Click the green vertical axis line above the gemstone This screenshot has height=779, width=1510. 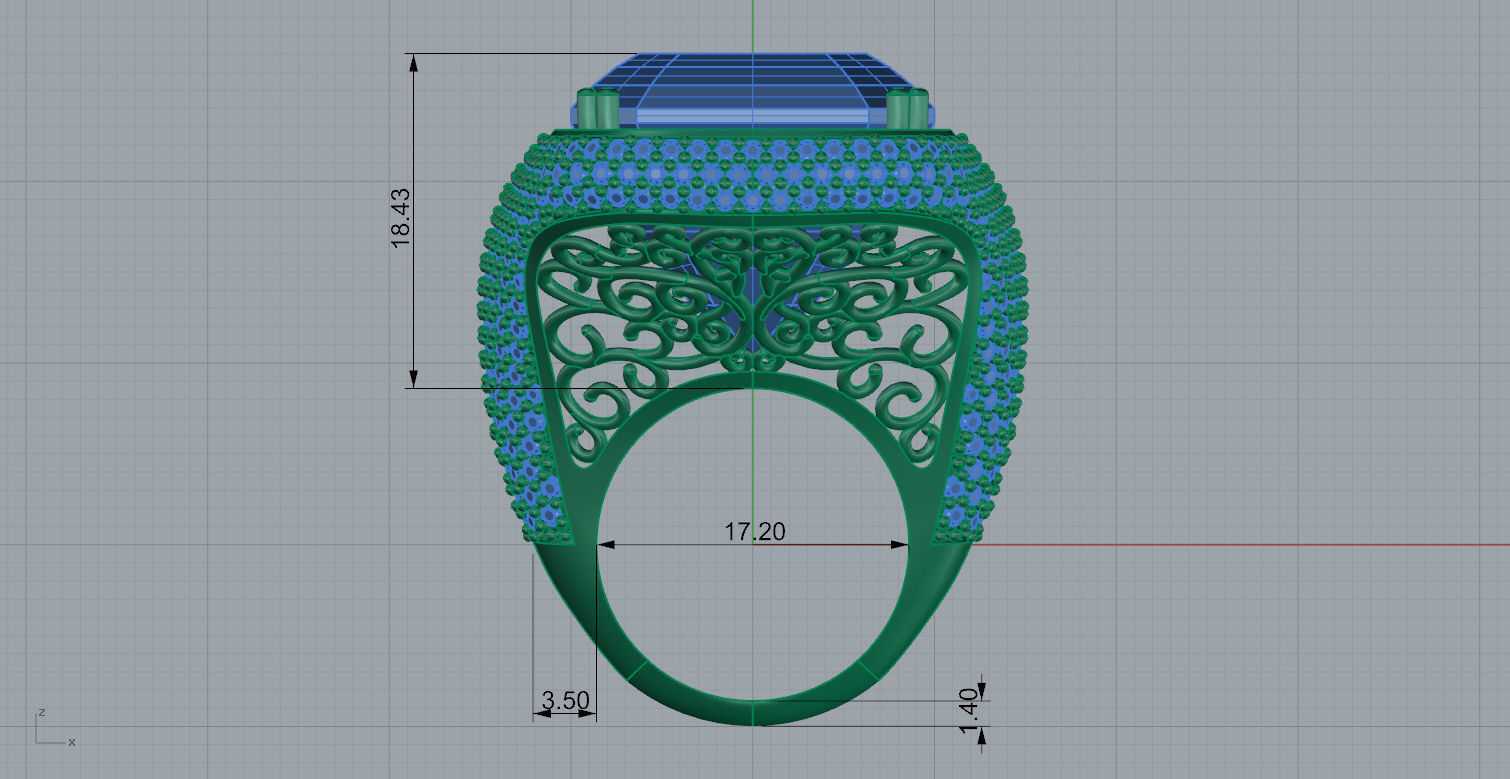753,25
